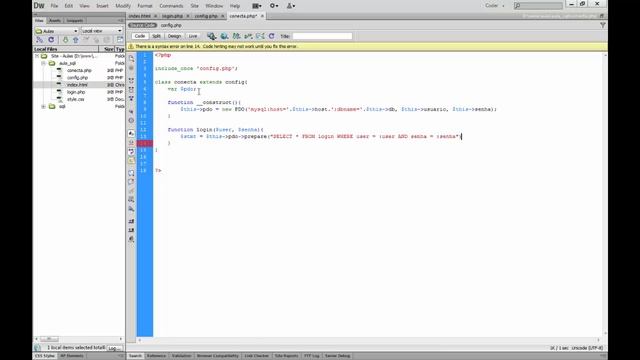Click the Syntax Error Alerts coding icon
The width and height of the screenshot is (640, 360).
pyautogui.click(x=131, y=161)
